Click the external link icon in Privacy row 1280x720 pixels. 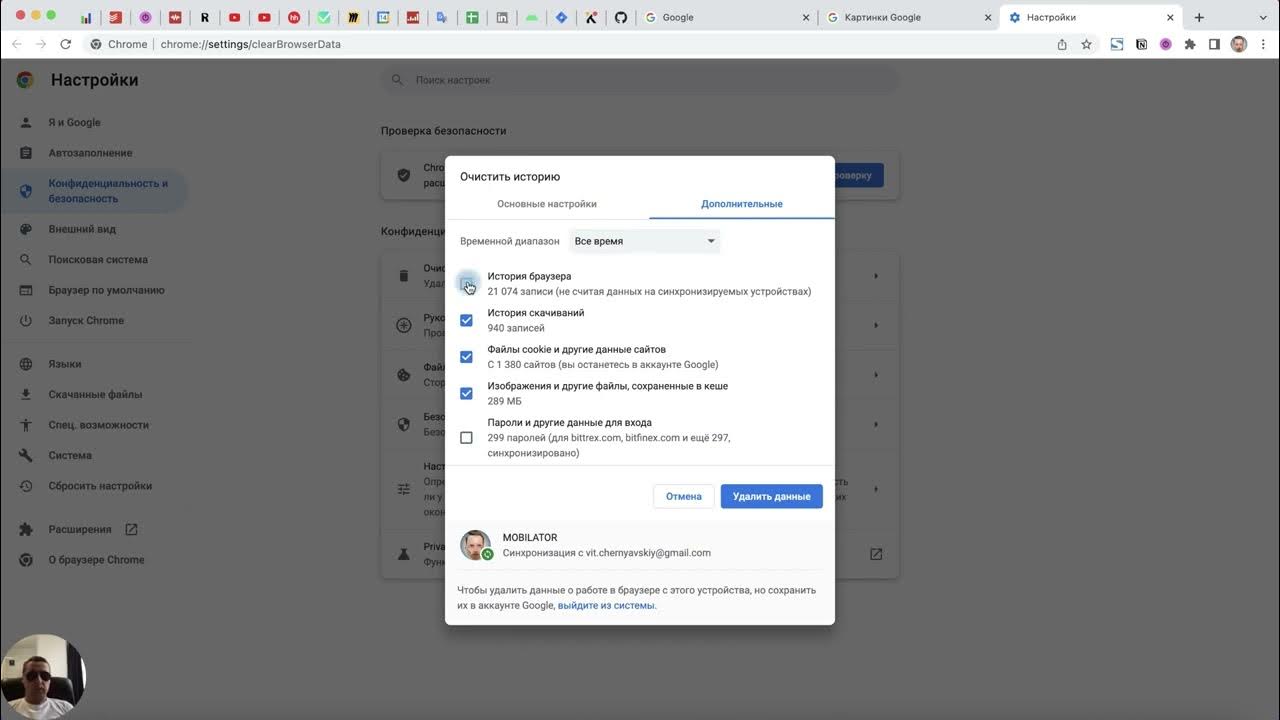876,554
